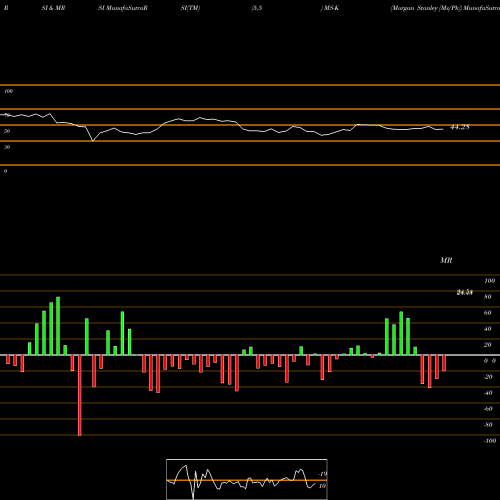
Task: Click the sharp RSI dip touching 30 line
Action: coord(93,140)
